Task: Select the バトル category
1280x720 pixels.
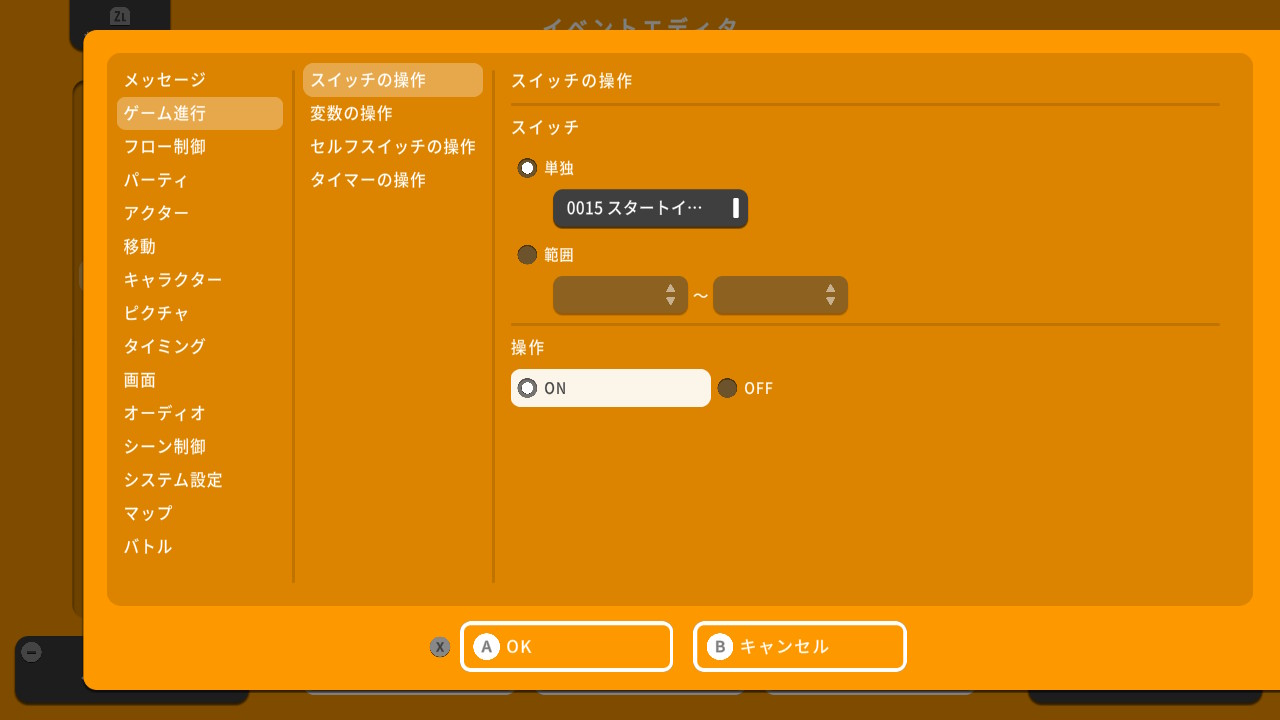Action: click(200, 547)
